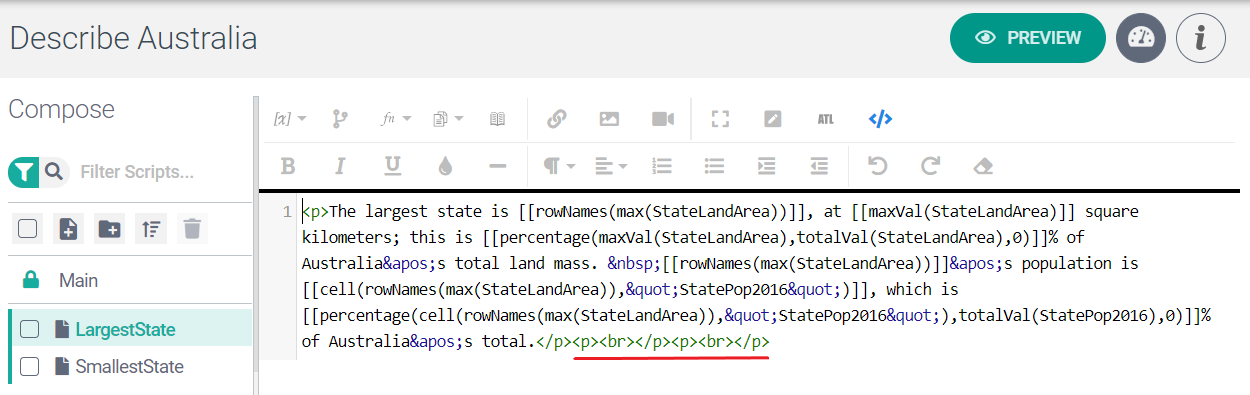Click the edit pencil square icon
Viewport: 1250px width, 395px height.
[772, 119]
